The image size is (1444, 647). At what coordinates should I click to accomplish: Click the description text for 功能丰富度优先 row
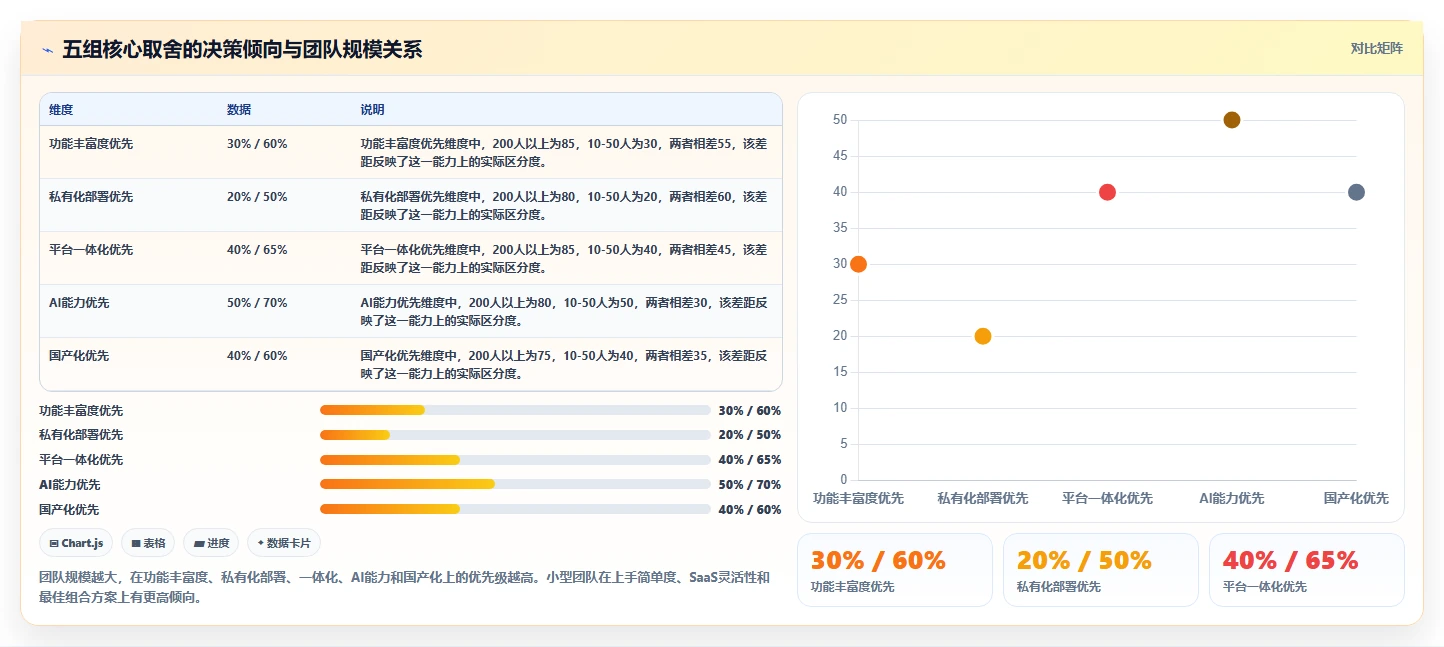click(564, 153)
